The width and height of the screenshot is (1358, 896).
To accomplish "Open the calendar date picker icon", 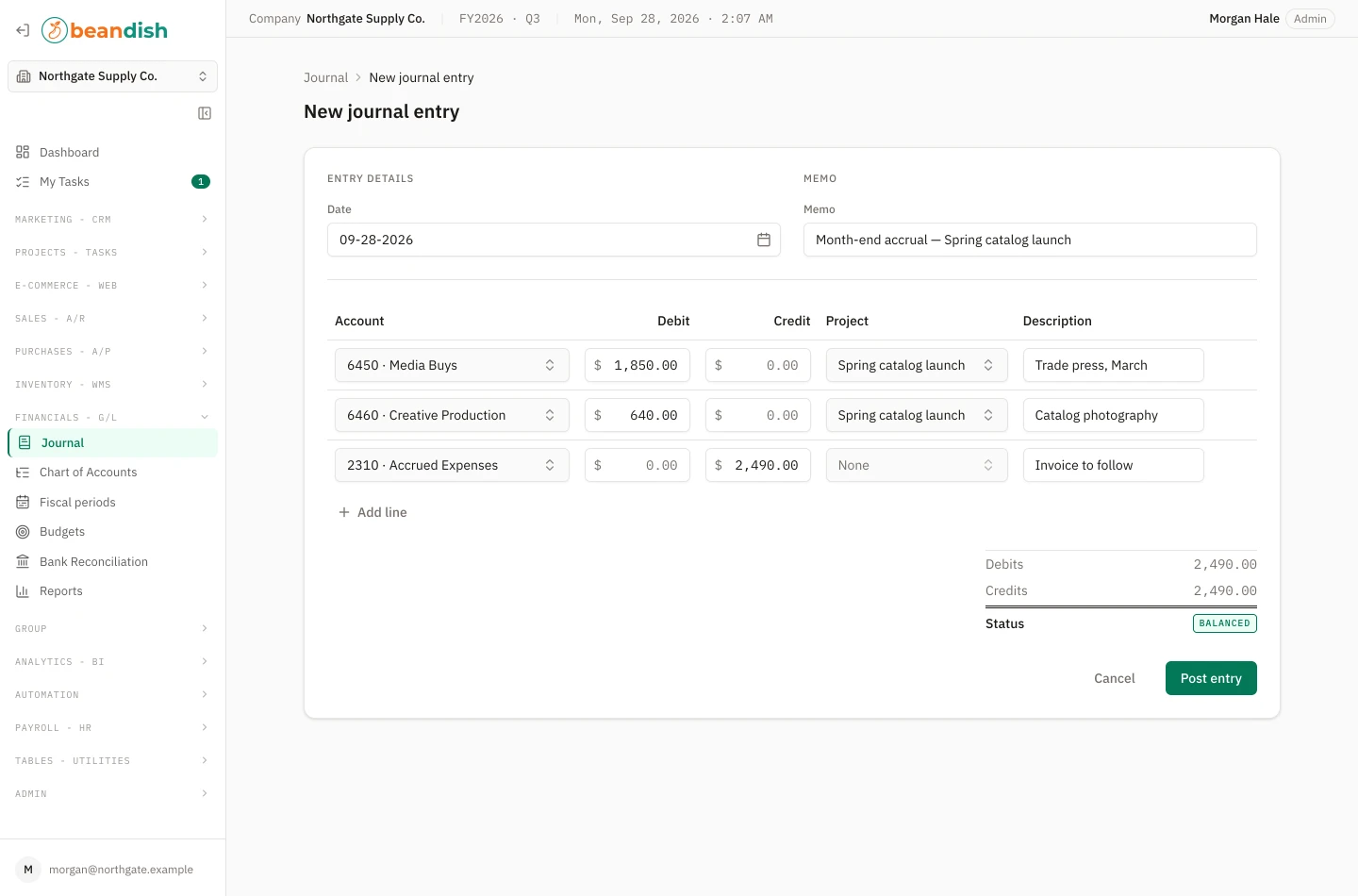I will tap(764, 240).
